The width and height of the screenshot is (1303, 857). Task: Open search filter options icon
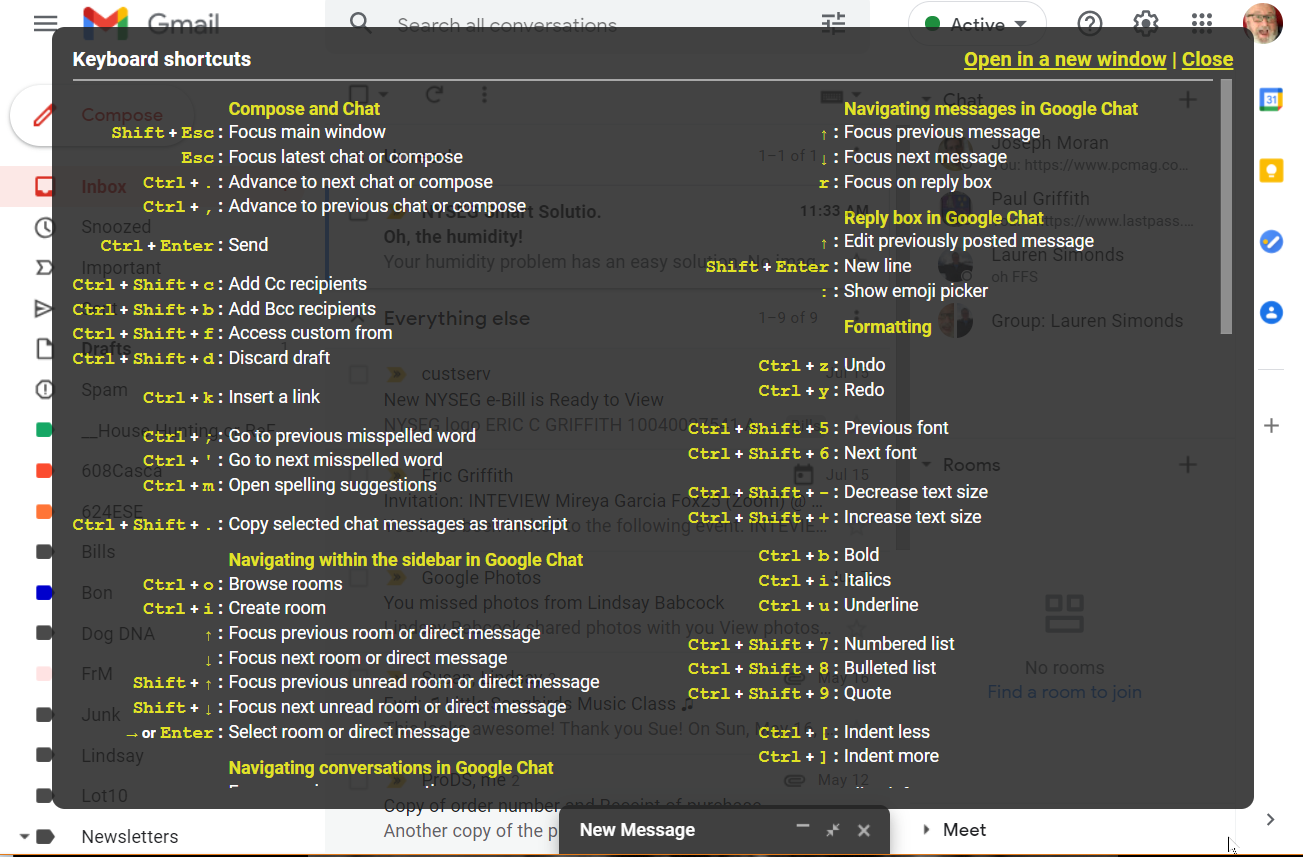[833, 23]
